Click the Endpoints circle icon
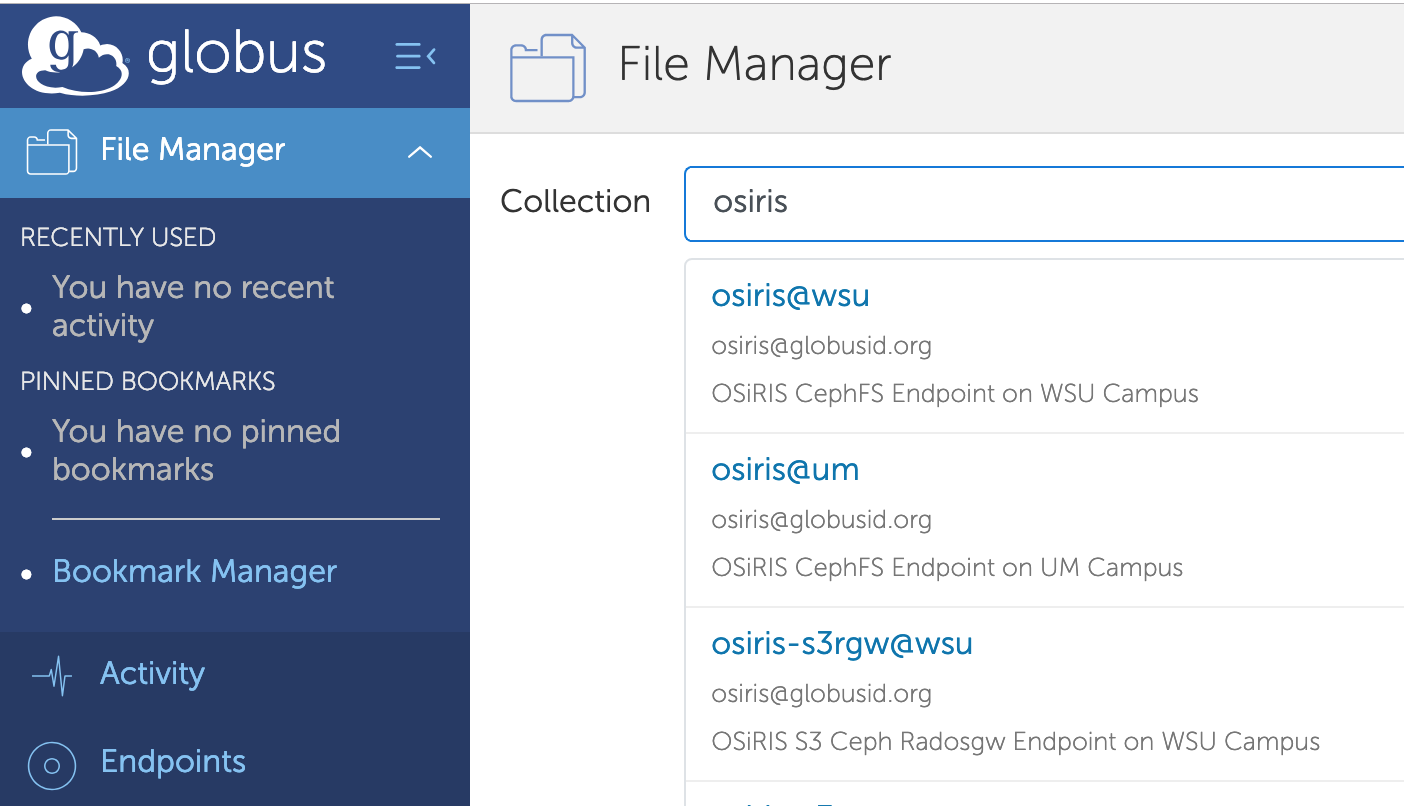Image resolution: width=1404 pixels, height=806 pixels. 53,766
